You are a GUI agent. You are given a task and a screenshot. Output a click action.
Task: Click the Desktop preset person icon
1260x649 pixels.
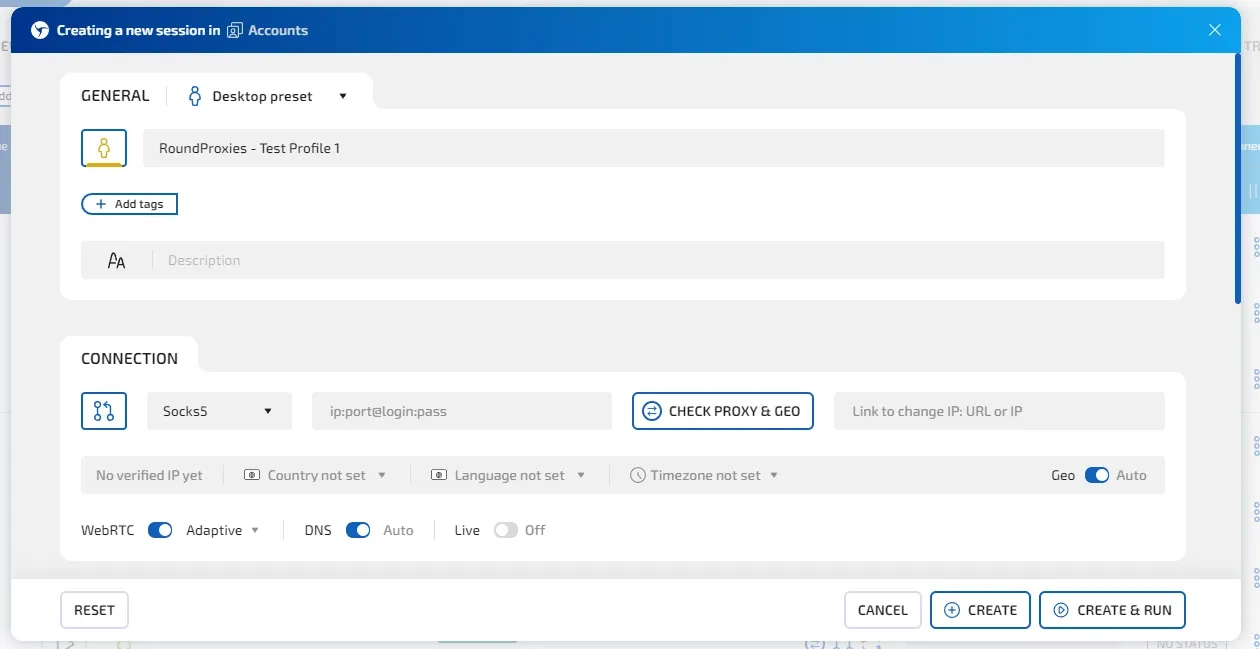coord(195,96)
